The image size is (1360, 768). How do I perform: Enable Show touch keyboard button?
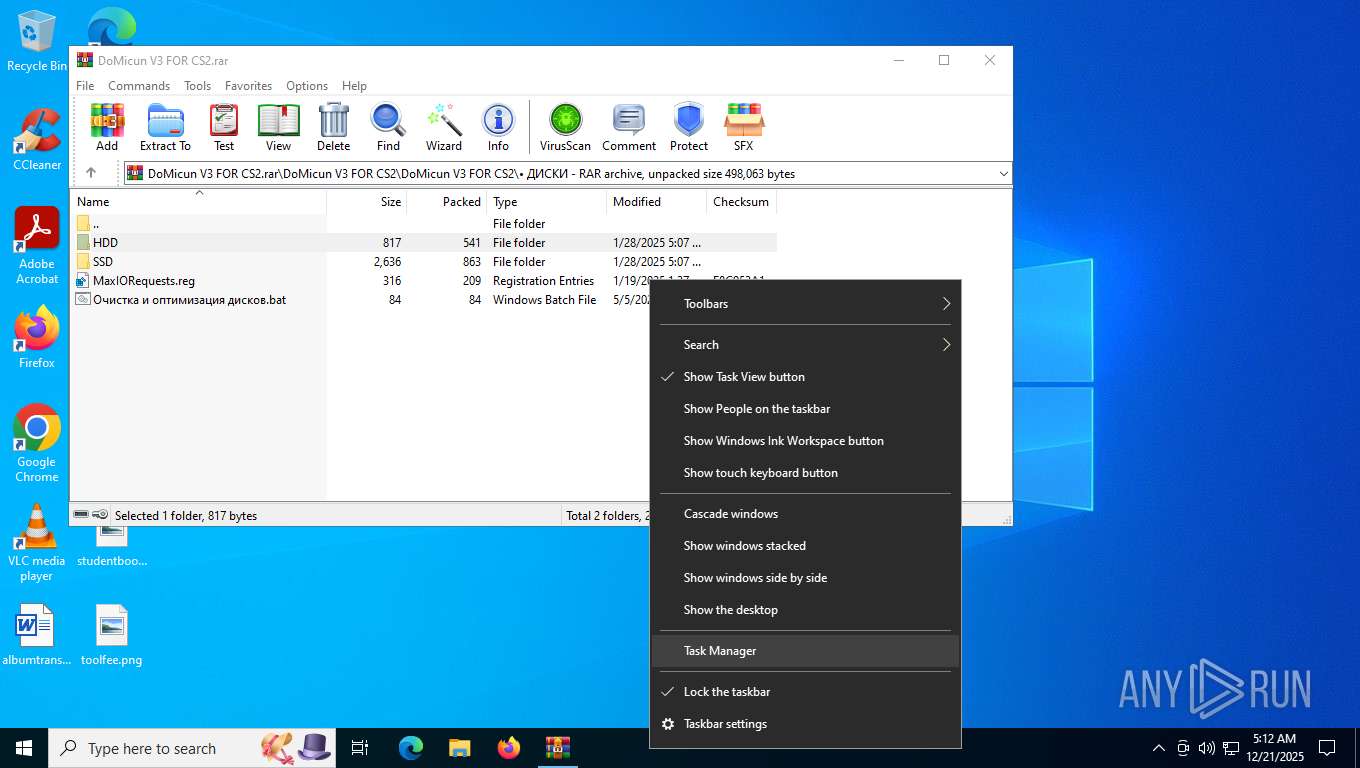[x=805, y=473]
